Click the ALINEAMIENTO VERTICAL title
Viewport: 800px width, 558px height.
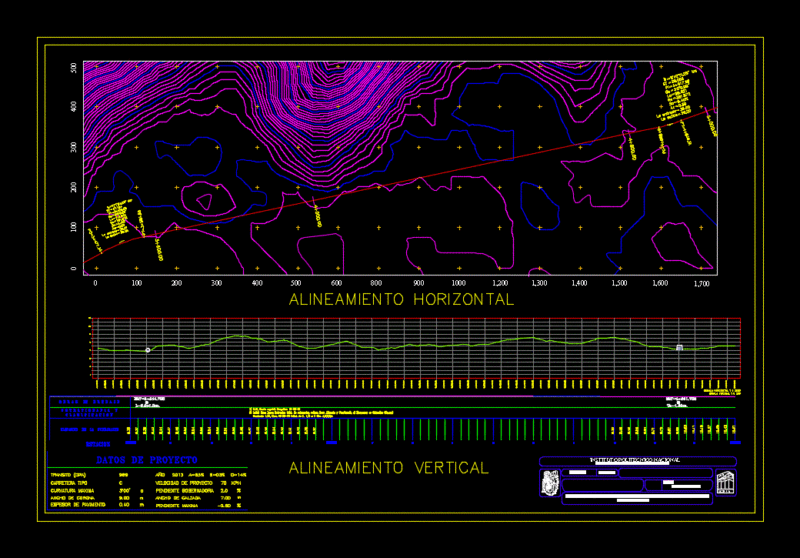click(x=389, y=468)
